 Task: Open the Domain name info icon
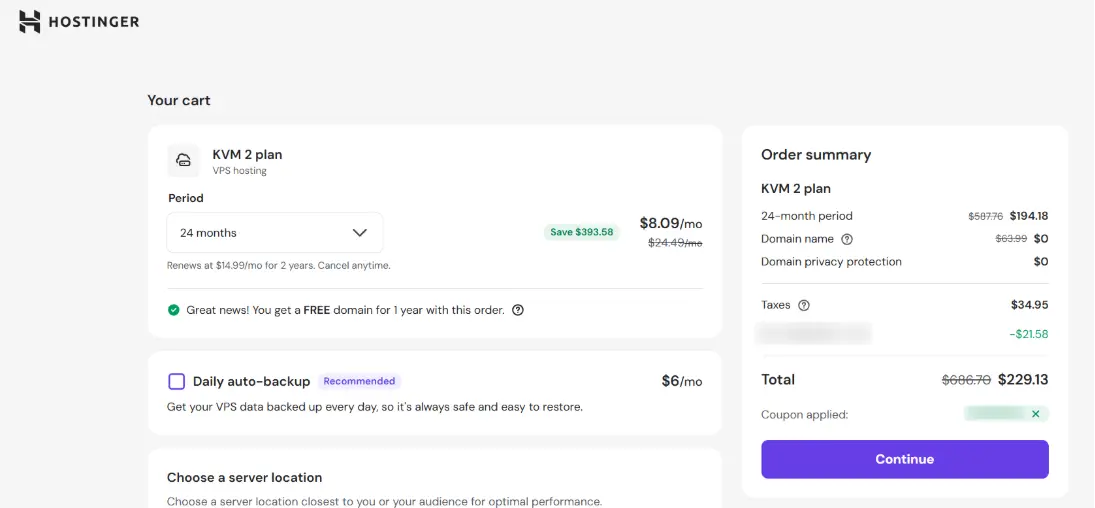pyautogui.click(x=847, y=239)
